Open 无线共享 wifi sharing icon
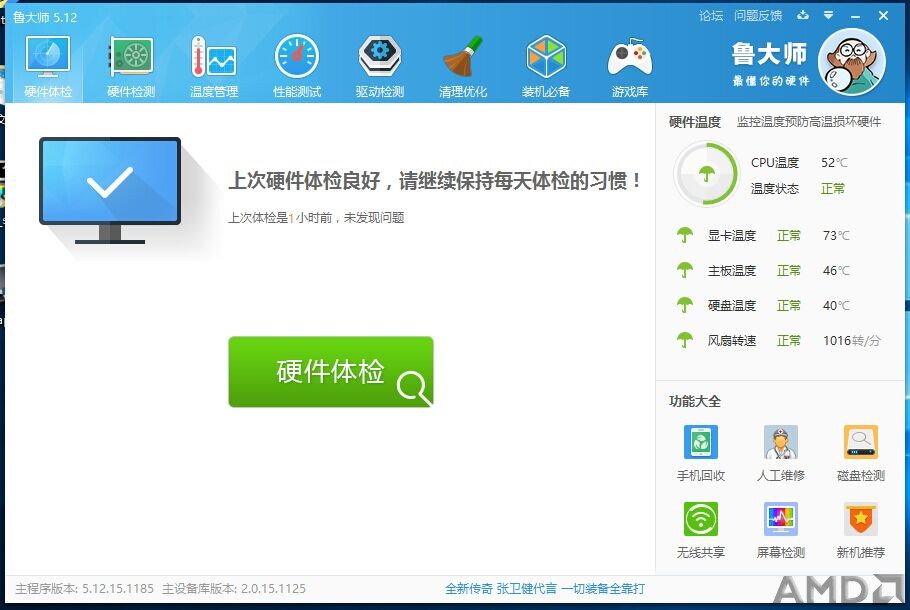The width and height of the screenshot is (910, 610). [x=700, y=519]
